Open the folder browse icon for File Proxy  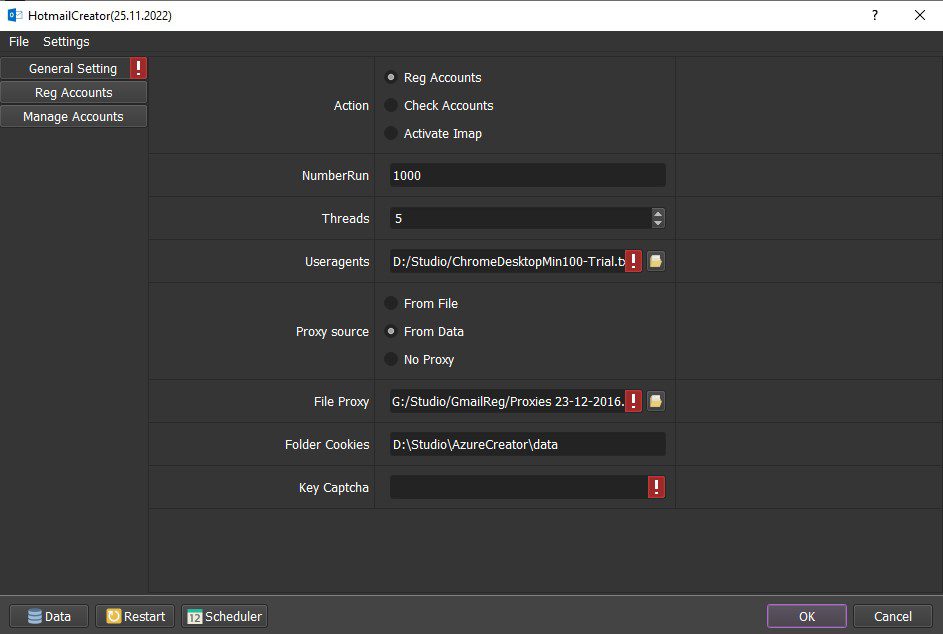click(x=656, y=401)
